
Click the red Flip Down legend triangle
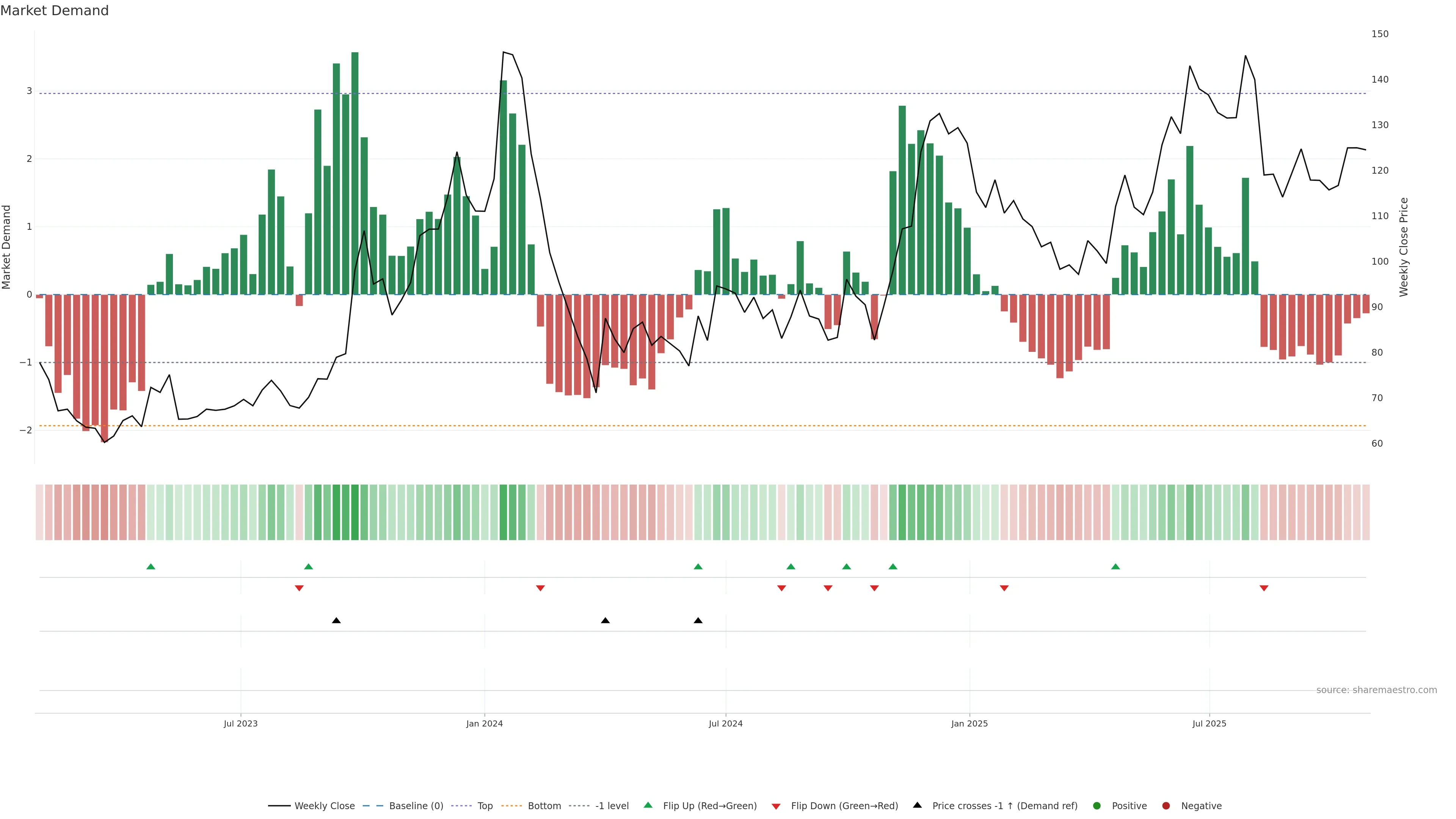coord(776,806)
